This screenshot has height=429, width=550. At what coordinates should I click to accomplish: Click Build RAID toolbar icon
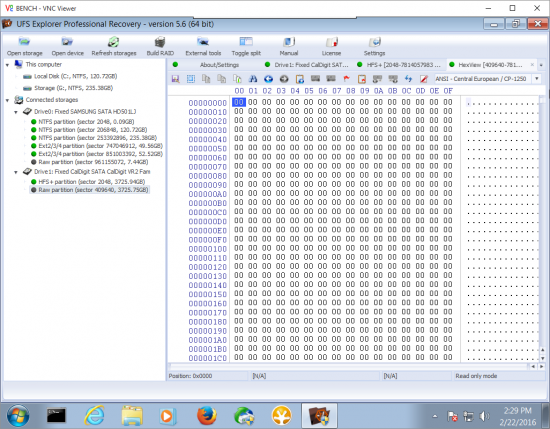click(160, 46)
